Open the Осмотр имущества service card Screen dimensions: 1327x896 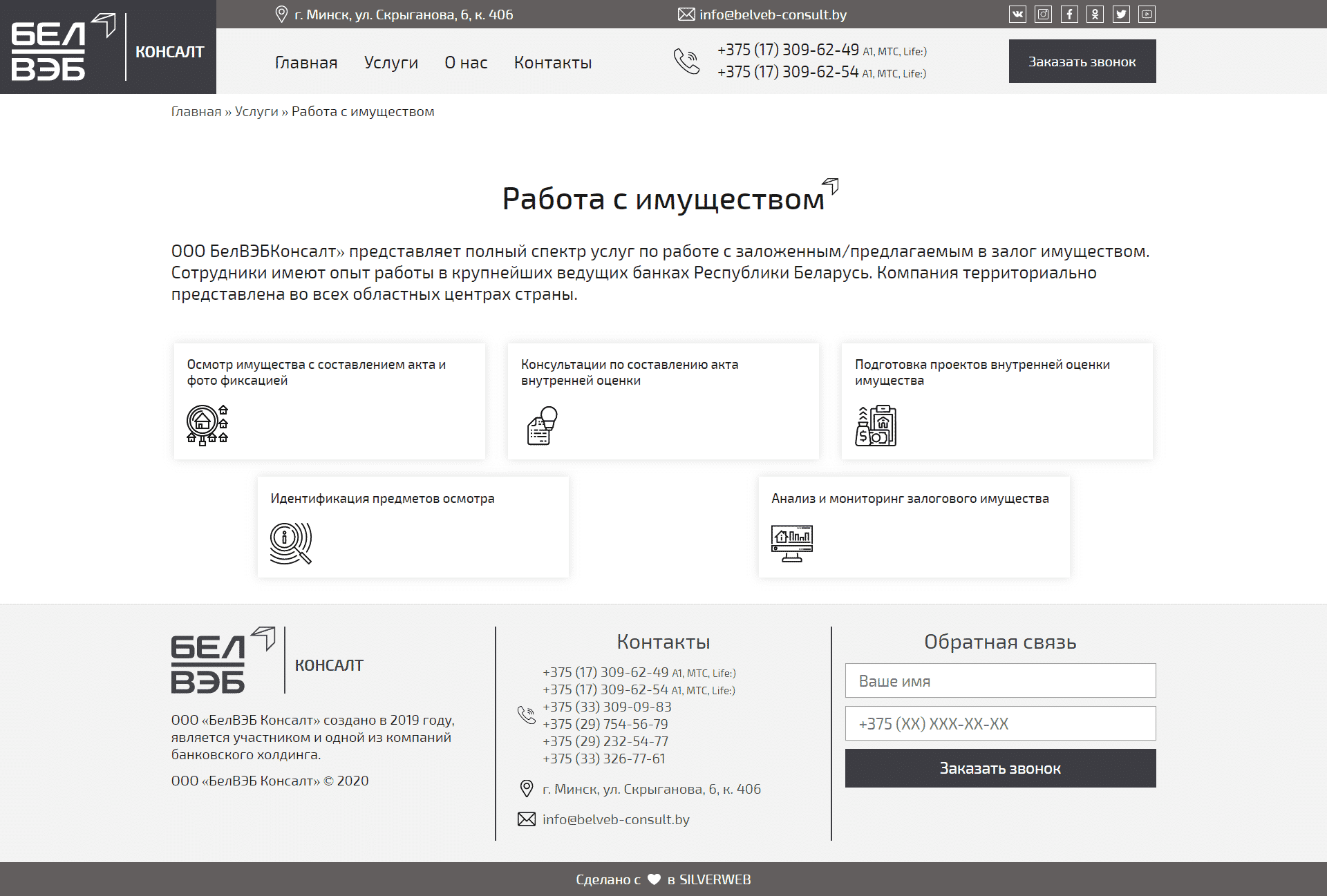[x=330, y=401]
